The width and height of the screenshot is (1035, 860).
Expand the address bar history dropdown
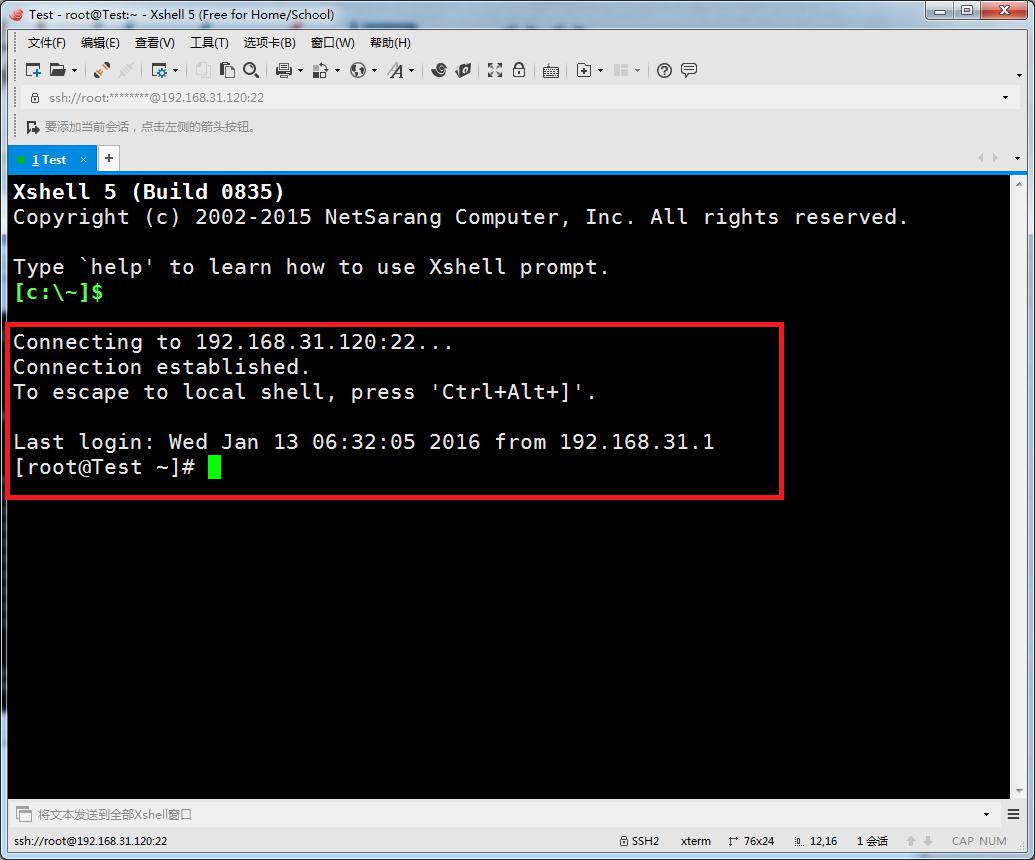click(x=1005, y=98)
